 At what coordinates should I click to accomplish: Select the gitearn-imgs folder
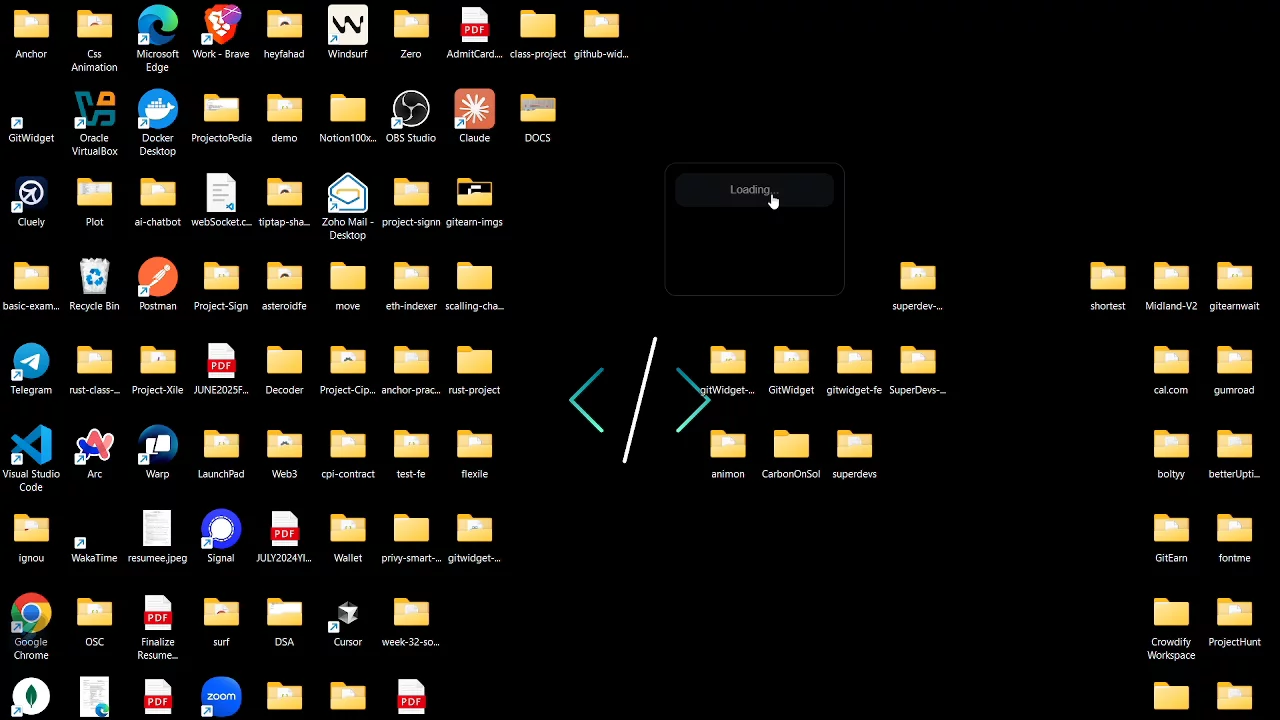point(474,194)
